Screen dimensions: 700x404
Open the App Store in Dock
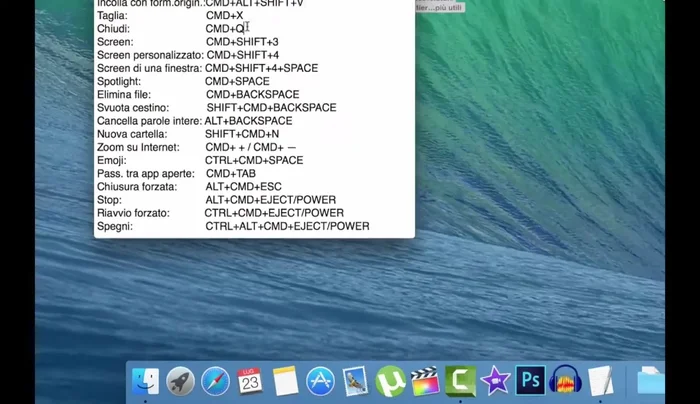(x=320, y=381)
